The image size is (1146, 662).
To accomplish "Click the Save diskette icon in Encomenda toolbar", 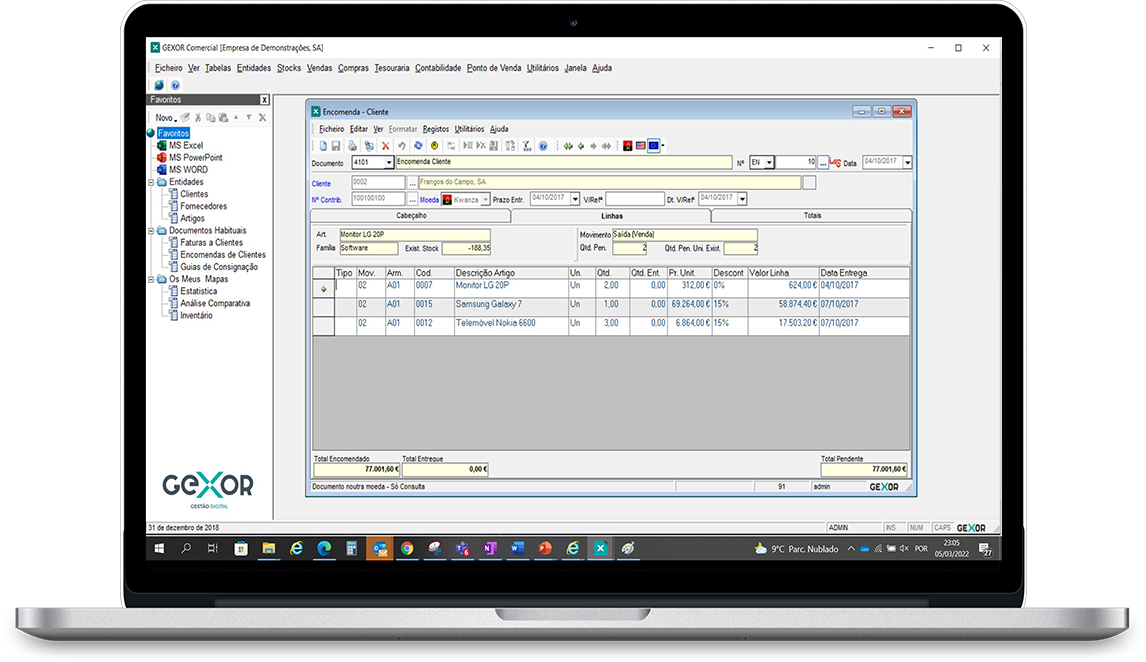I will (x=335, y=146).
